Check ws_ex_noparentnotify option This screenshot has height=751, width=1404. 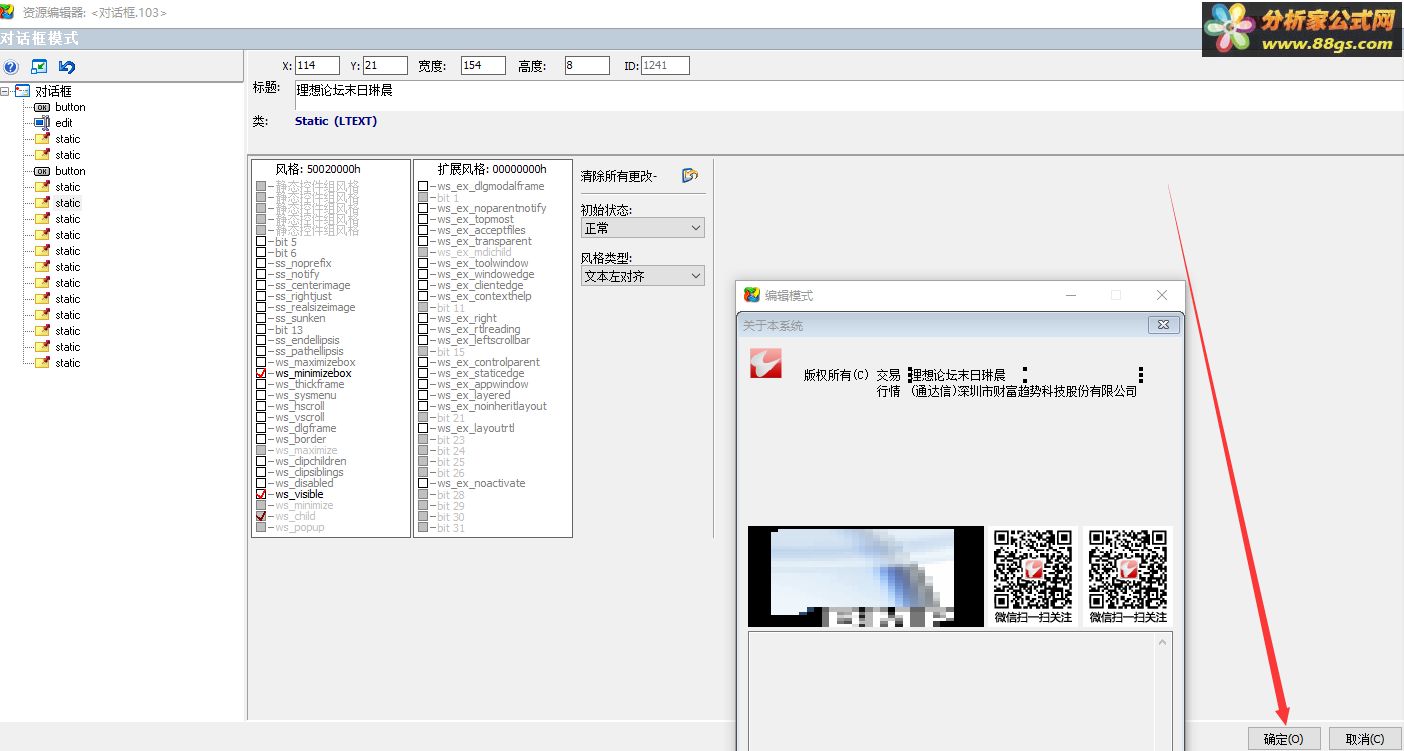point(423,208)
